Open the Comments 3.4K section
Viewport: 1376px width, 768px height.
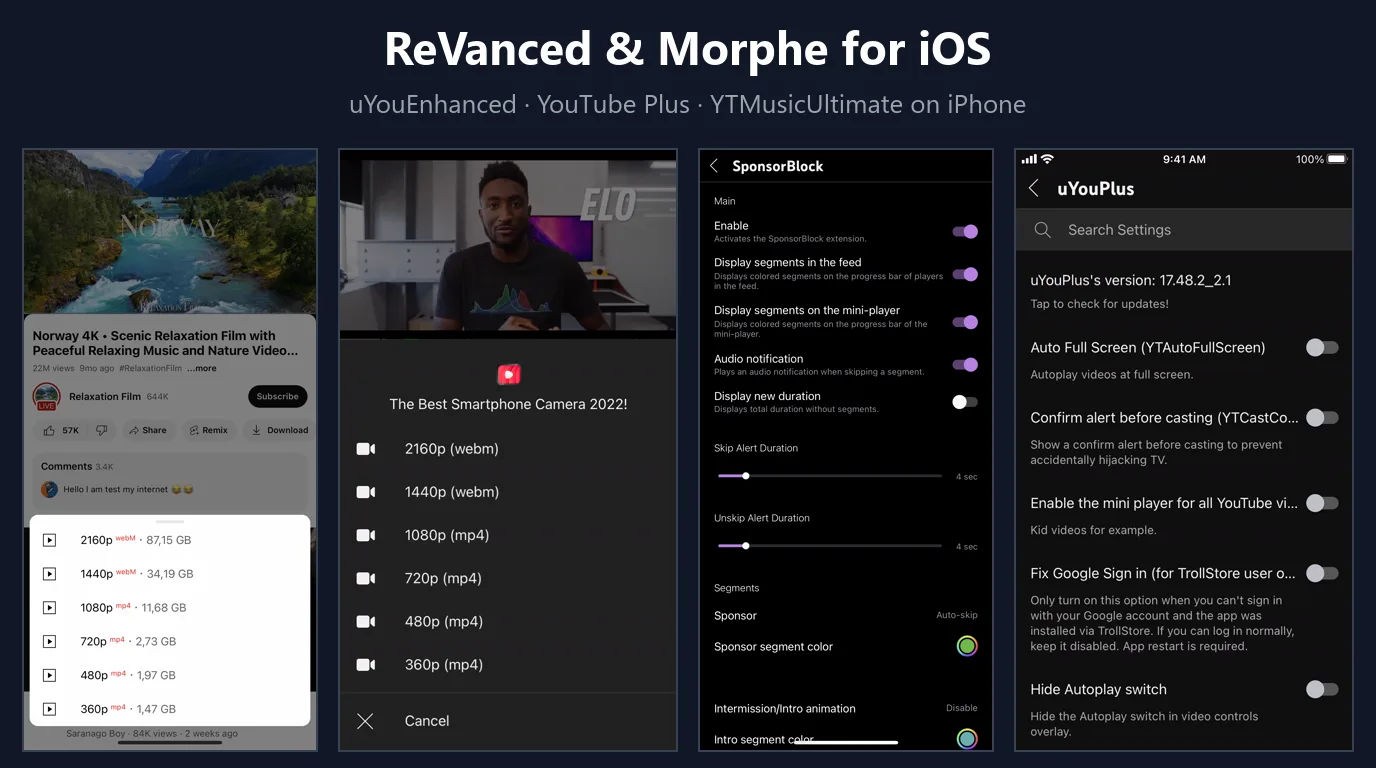click(169, 480)
